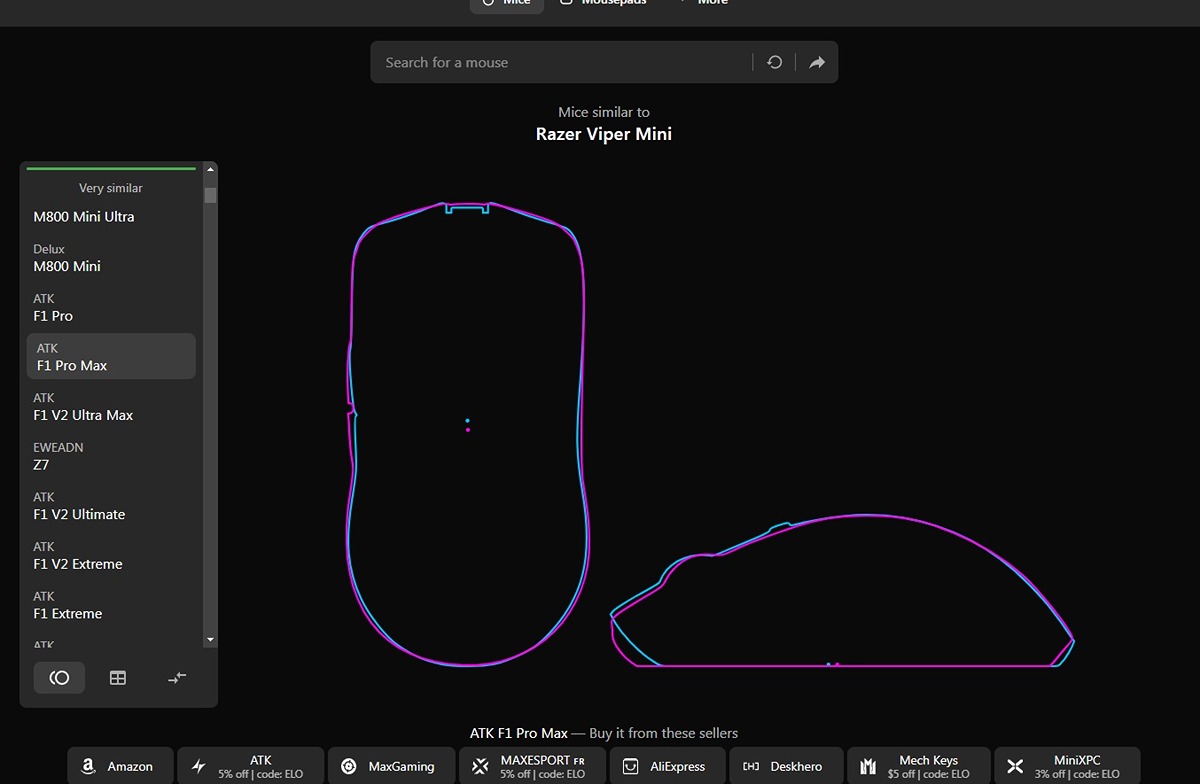Screen dimensions: 1200x784
Task: Click the share arrow icon
Action: pyautogui.click(x=817, y=62)
